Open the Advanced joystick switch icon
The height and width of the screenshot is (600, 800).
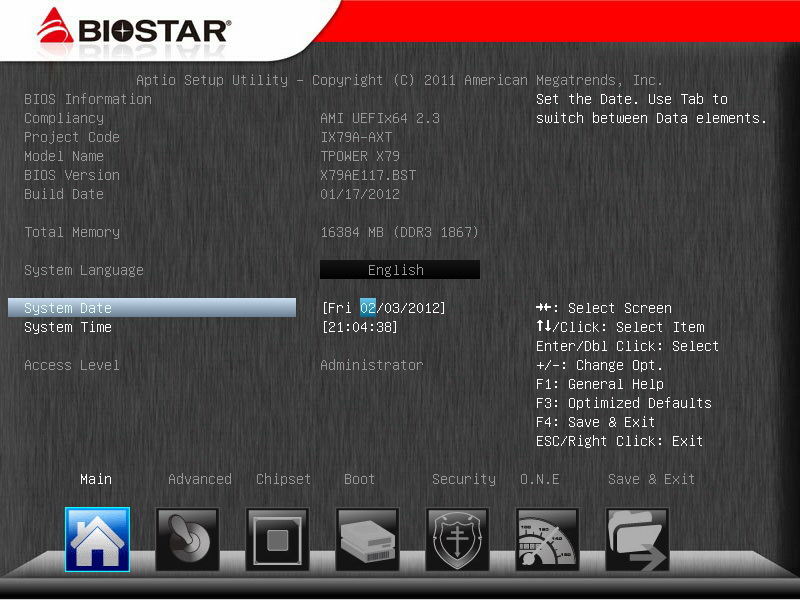pyautogui.click(x=187, y=539)
